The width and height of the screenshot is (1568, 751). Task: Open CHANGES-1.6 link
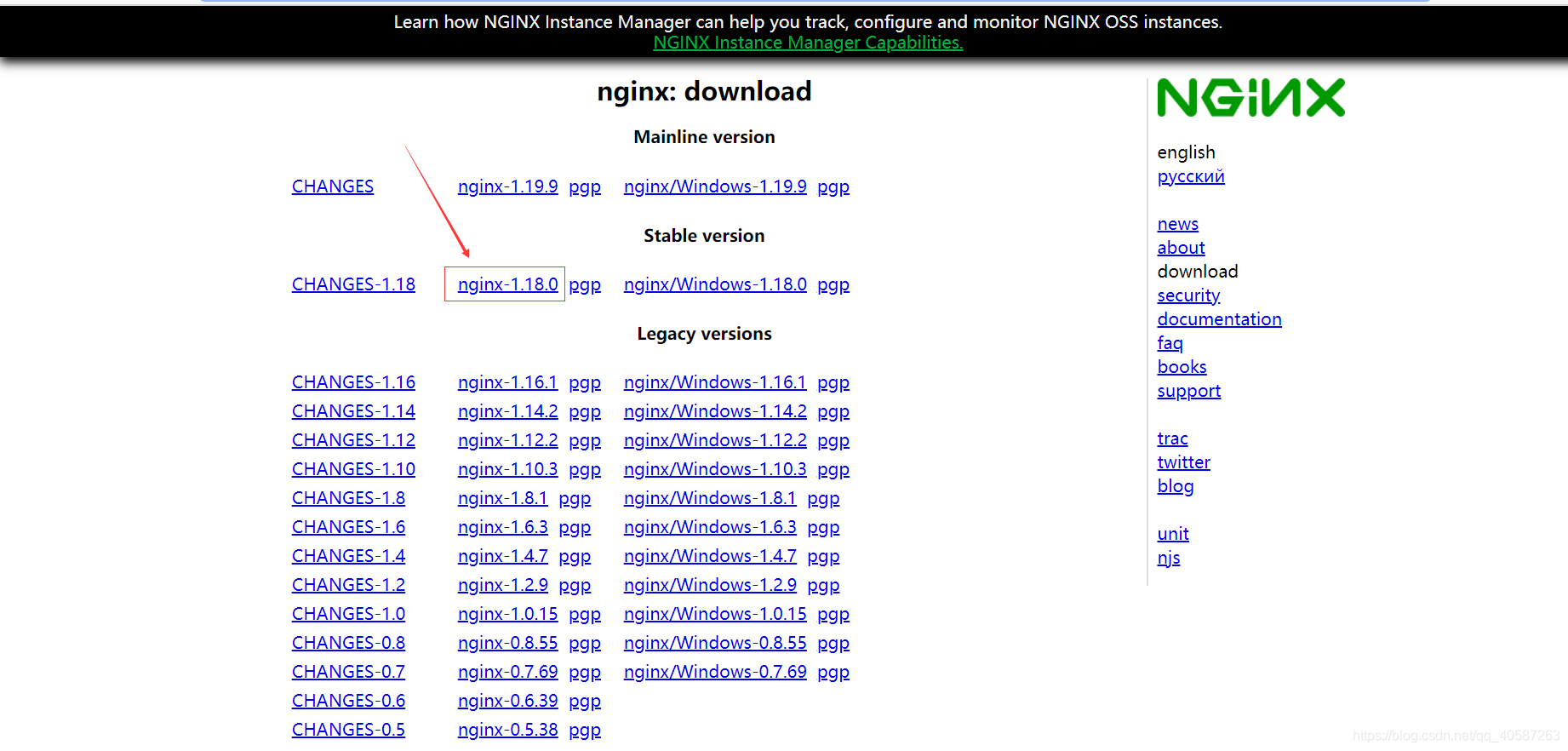tap(348, 527)
